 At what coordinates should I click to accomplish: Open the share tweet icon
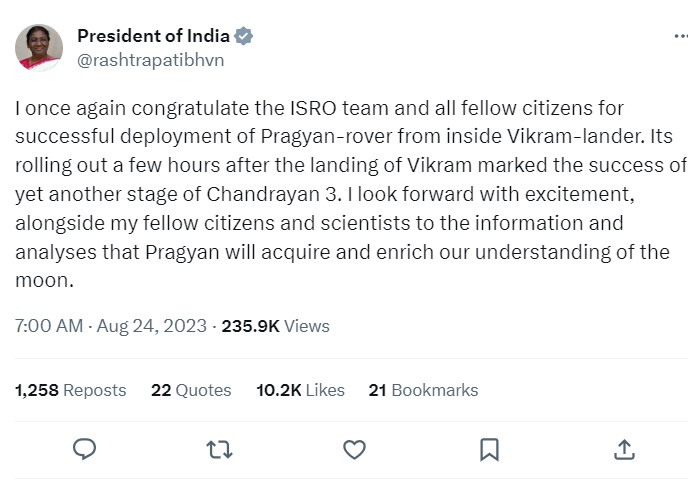623,450
